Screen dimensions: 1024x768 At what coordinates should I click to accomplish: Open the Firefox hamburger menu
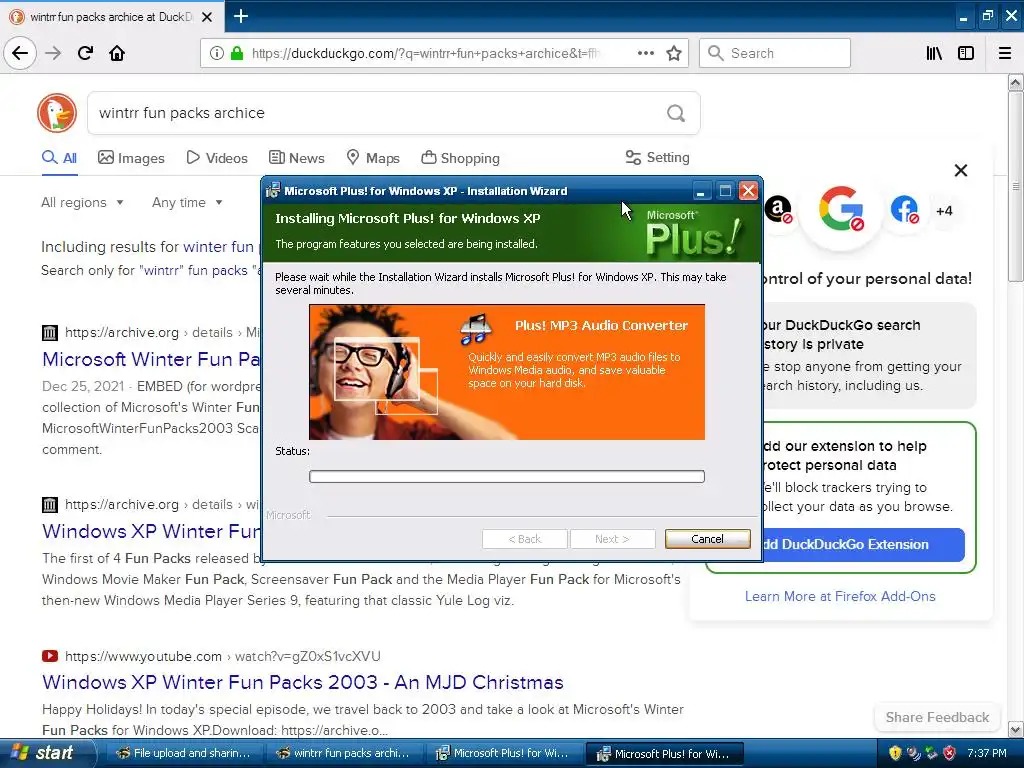[x=1005, y=53]
